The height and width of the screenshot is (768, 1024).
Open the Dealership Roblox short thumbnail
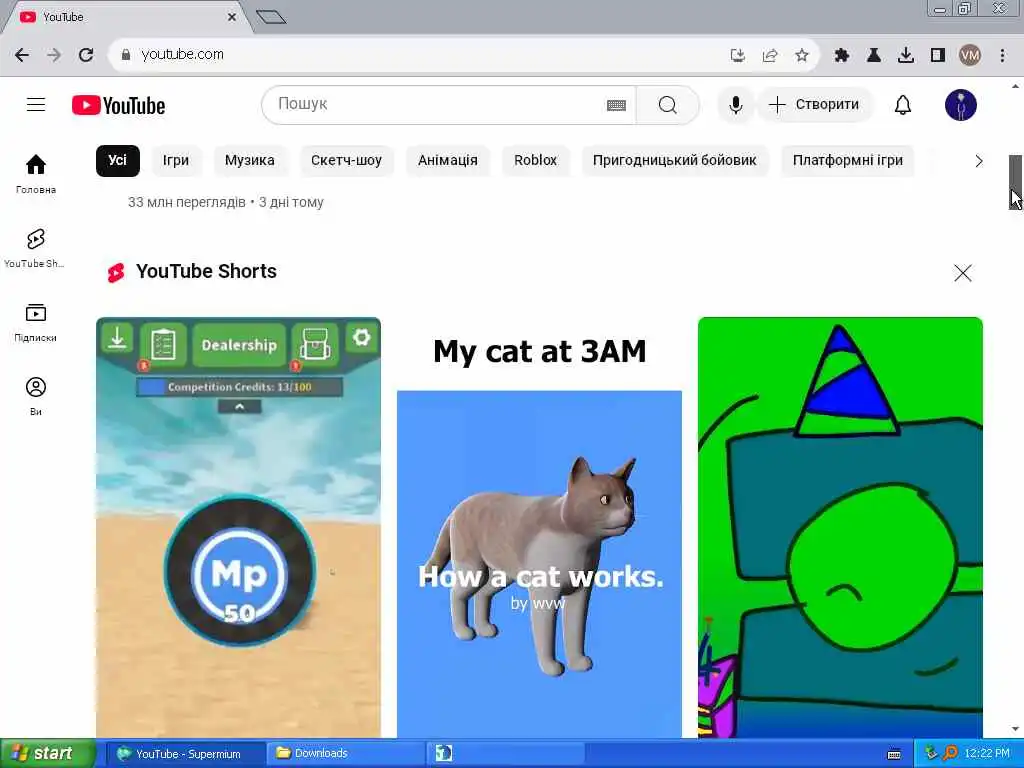238,528
